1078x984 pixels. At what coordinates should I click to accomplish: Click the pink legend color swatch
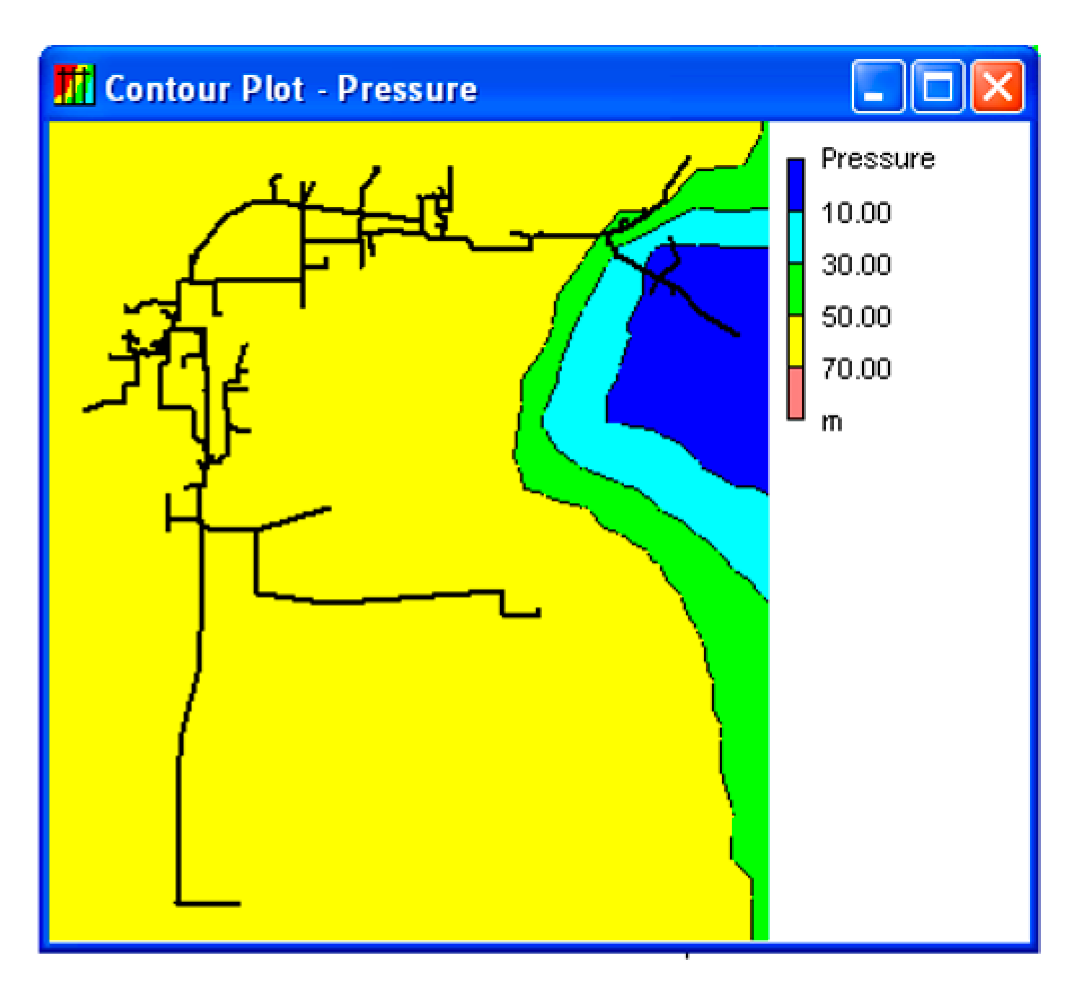pyautogui.click(x=795, y=393)
